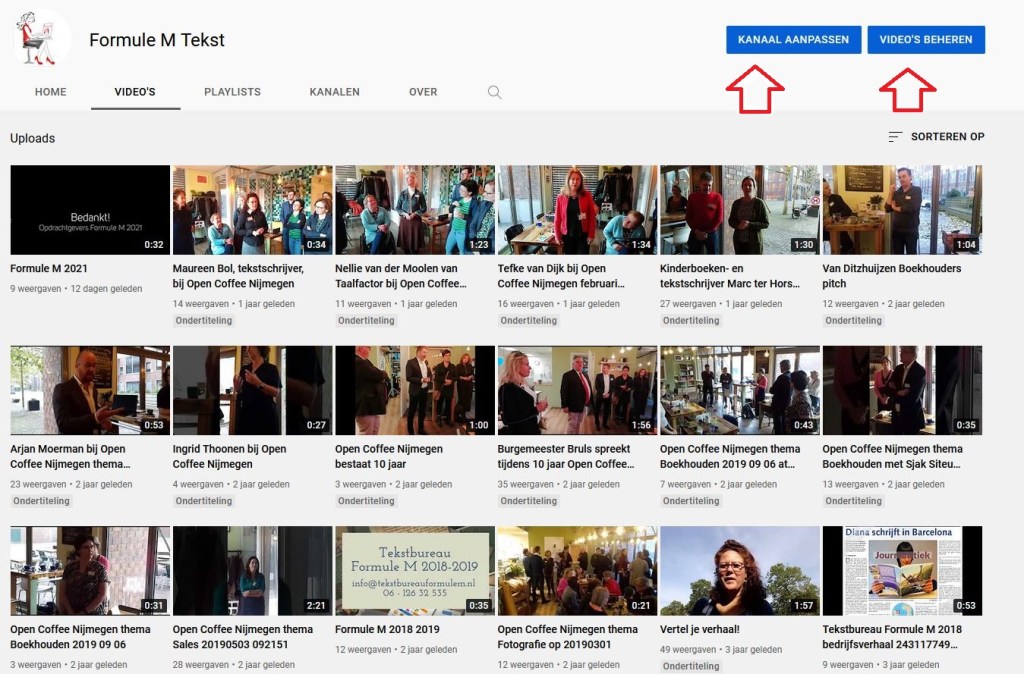The image size is (1024, 674).
Task: Open the Formule M 2018 2019 thumbnail
Action: click(414, 570)
